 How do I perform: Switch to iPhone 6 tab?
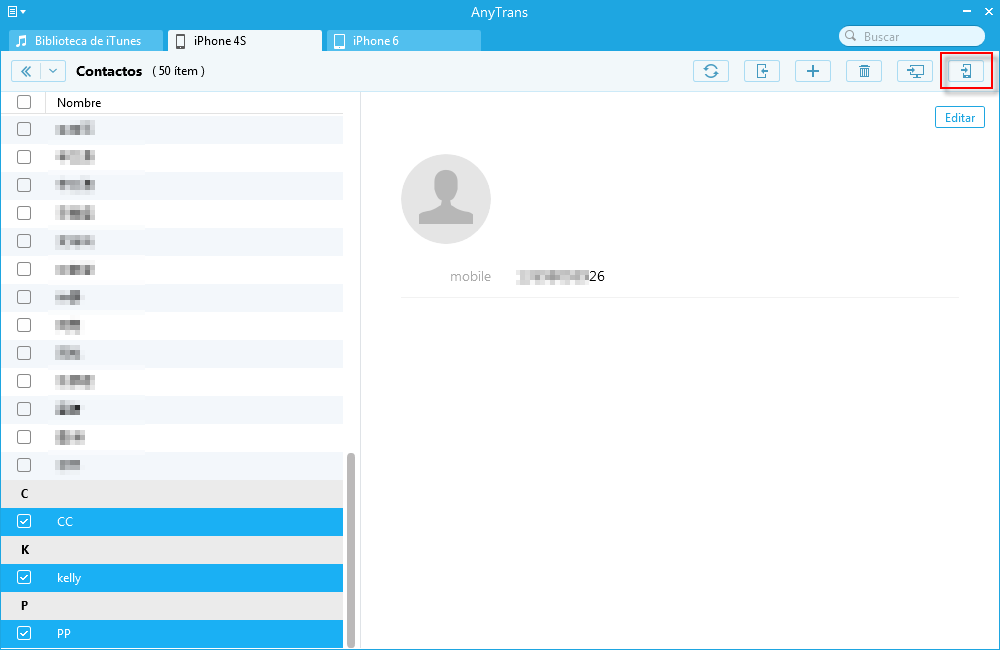(x=404, y=41)
